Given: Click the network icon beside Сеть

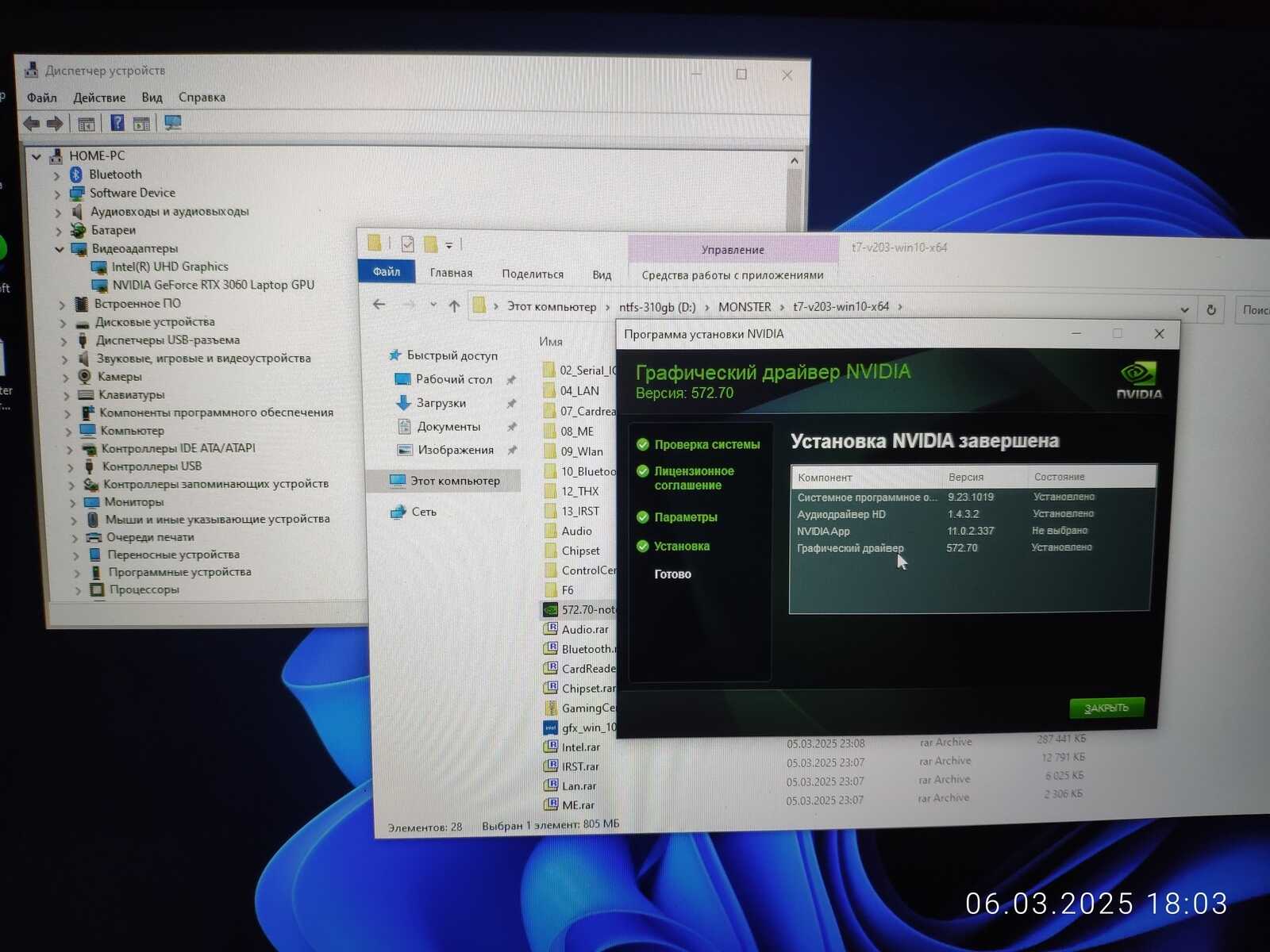Looking at the screenshot, I should (398, 512).
